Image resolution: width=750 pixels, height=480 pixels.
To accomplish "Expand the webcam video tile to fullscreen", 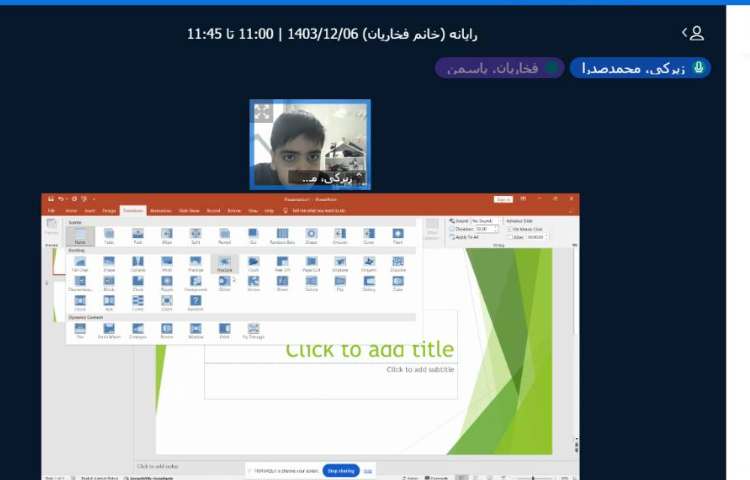I will [262, 112].
